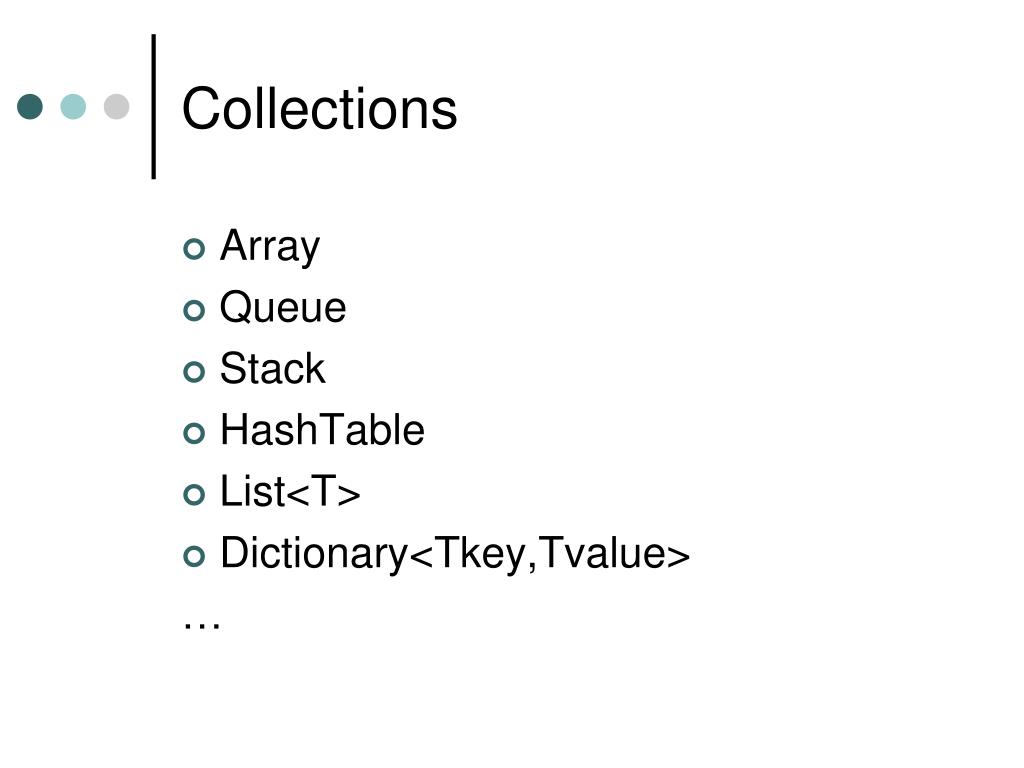Select the HashTable list item text
This screenshot has height=768, width=1024.
point(323,430)
